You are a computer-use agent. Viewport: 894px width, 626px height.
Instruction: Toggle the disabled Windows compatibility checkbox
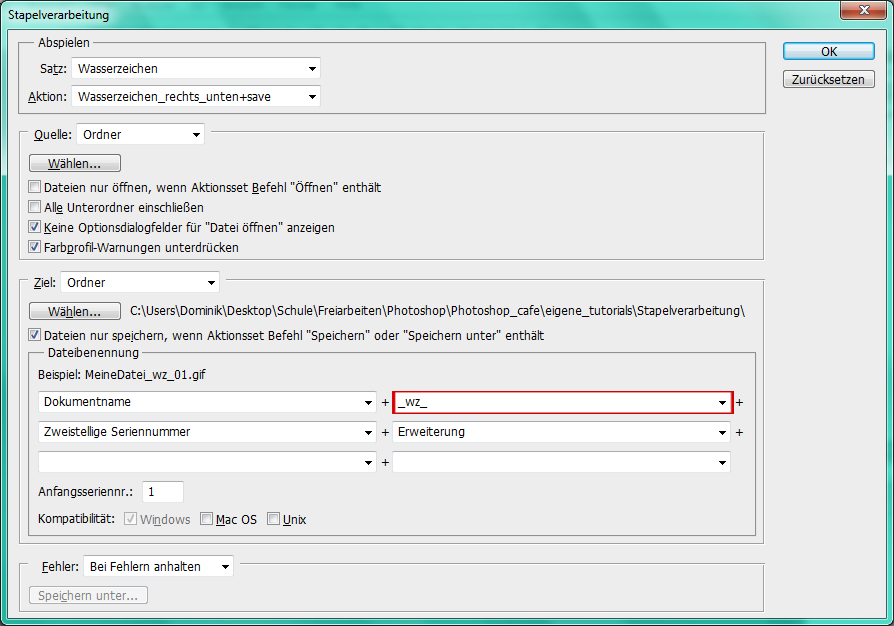click(x=131, y=519)
